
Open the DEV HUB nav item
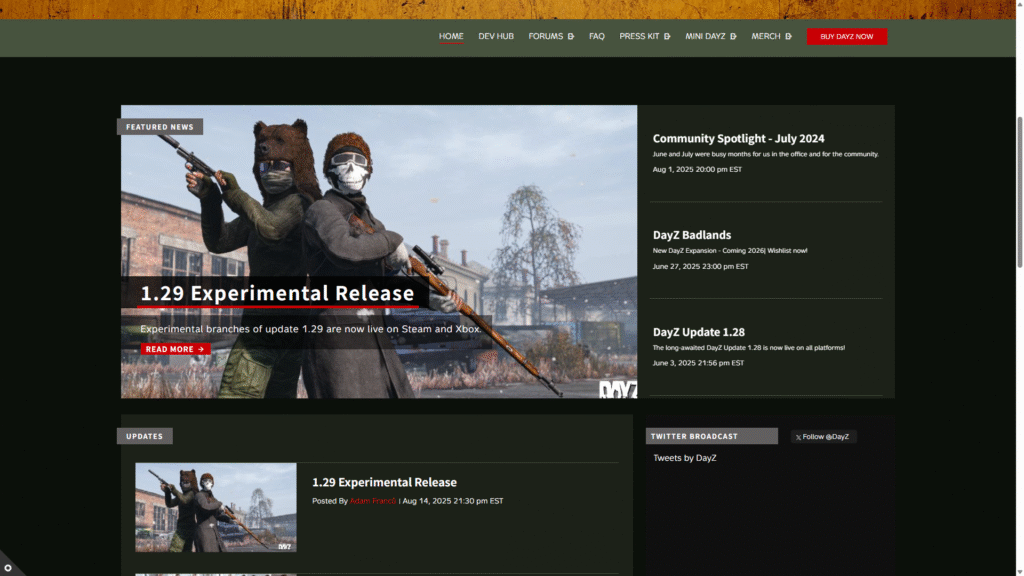coord(496,37)
